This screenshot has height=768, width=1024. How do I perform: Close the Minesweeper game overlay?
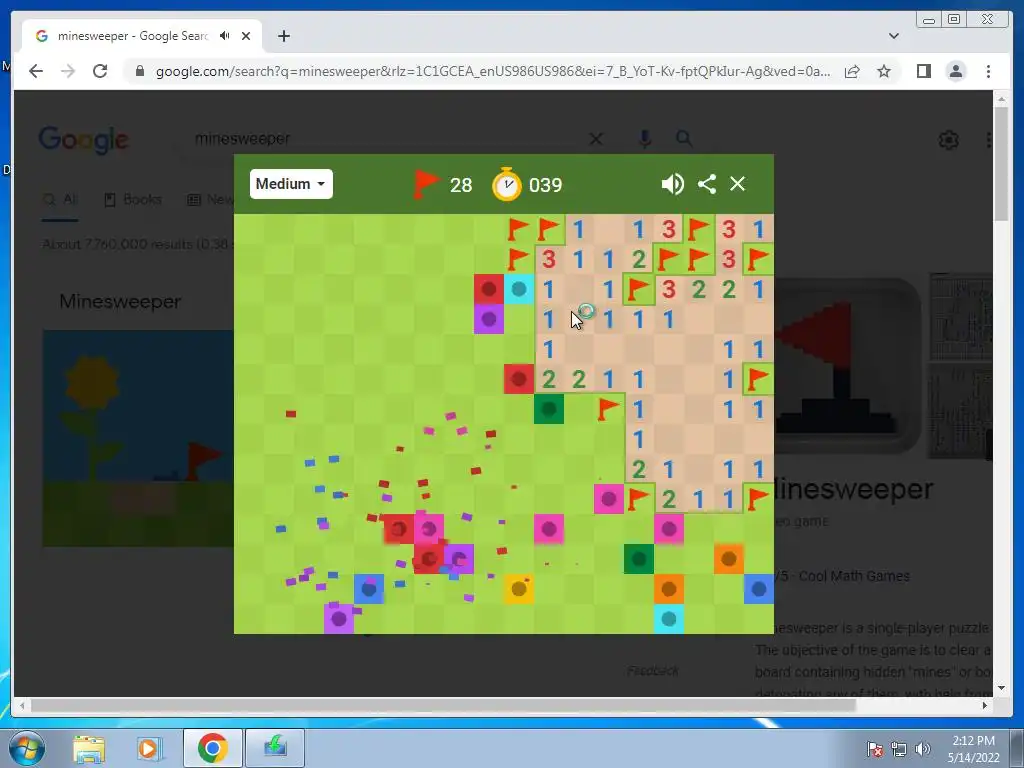pyautogui.click(x=737, y=184)
